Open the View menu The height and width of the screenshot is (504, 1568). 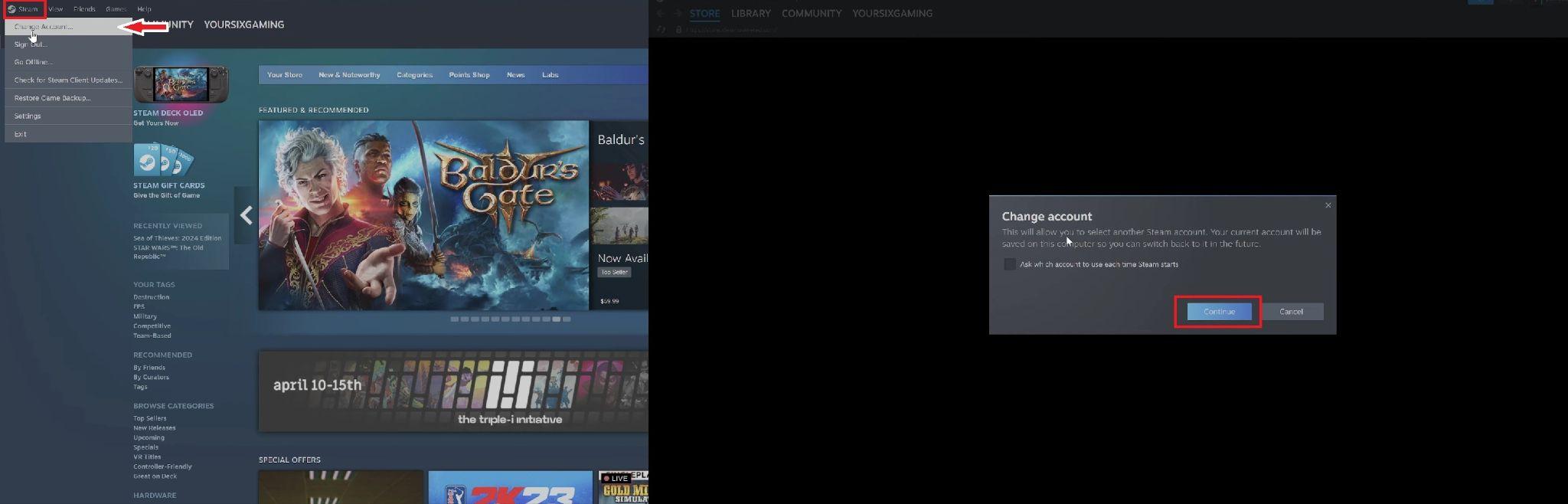56,9
